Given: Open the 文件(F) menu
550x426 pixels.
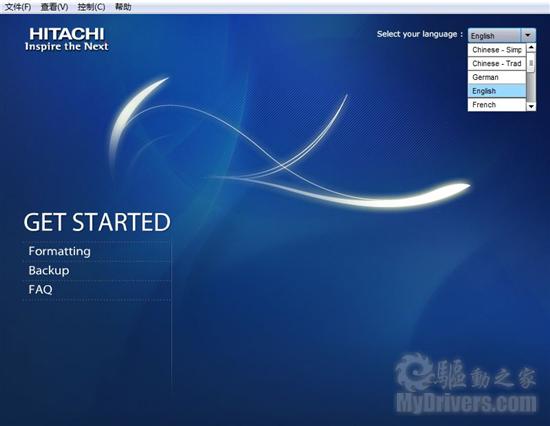Looking at the screenshot, I should [x=18, y=7].
